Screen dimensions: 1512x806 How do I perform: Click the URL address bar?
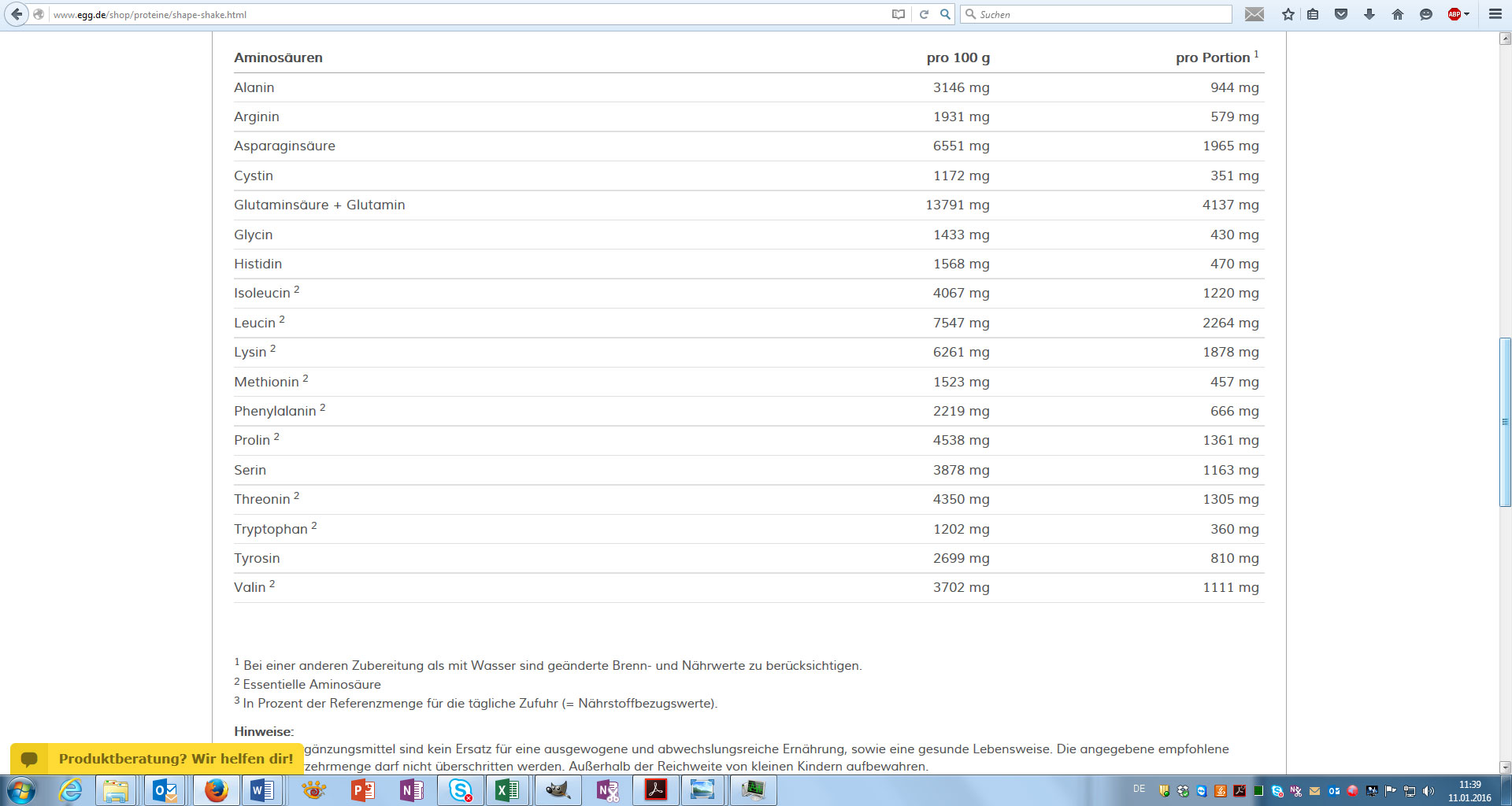coord(472,14)
